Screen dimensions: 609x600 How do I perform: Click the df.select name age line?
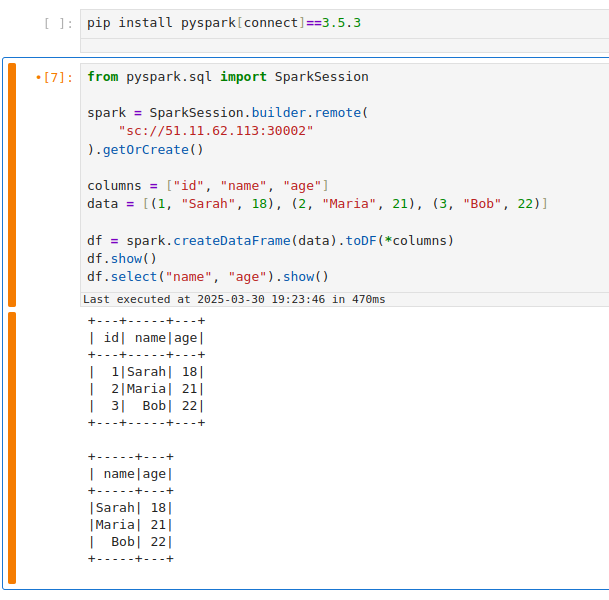[x=207, y=277]
